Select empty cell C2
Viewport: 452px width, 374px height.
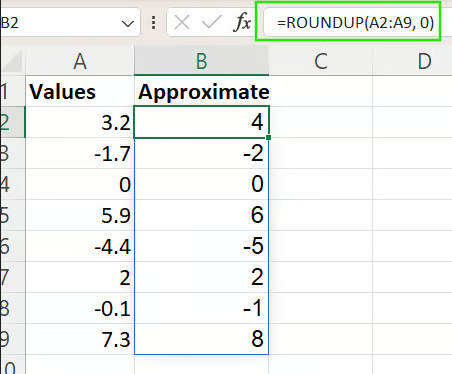321,122
